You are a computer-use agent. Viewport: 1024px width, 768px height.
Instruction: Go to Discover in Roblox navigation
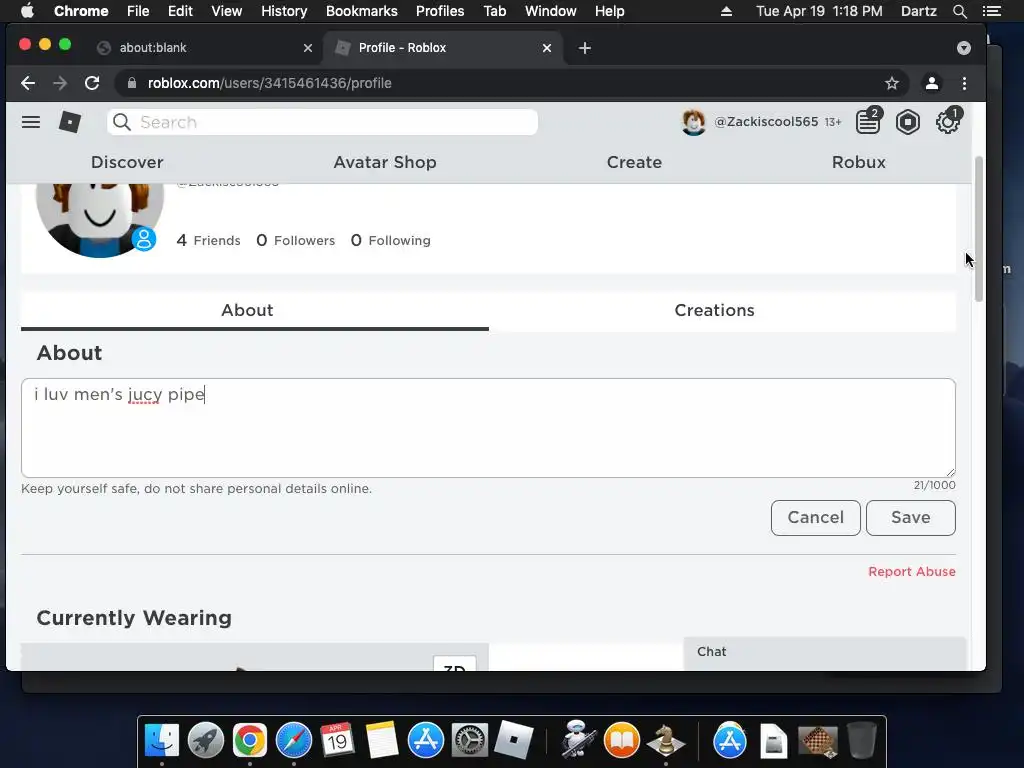[x=127, y=162]
